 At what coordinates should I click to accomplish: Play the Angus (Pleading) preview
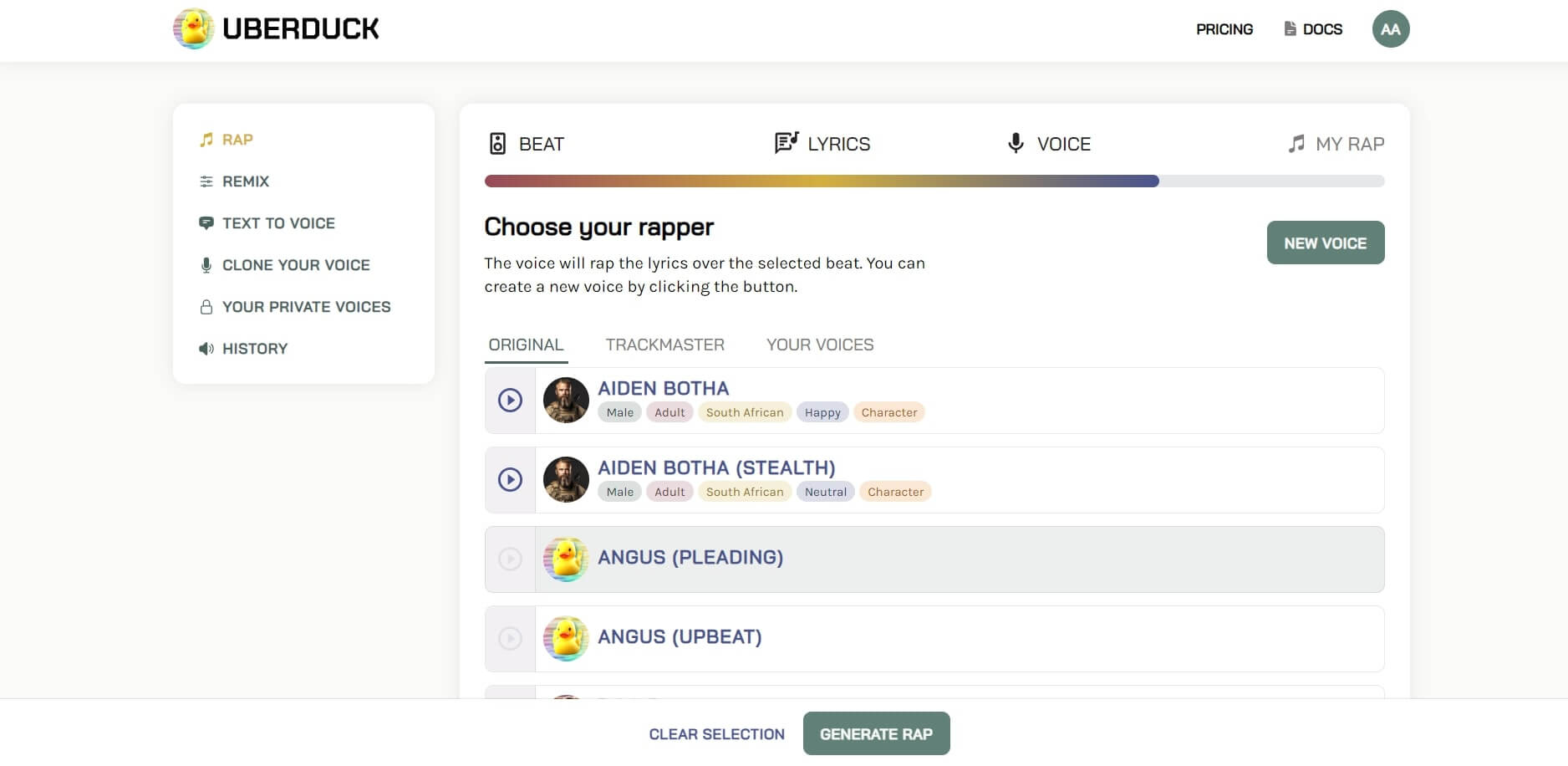(510, 559)
